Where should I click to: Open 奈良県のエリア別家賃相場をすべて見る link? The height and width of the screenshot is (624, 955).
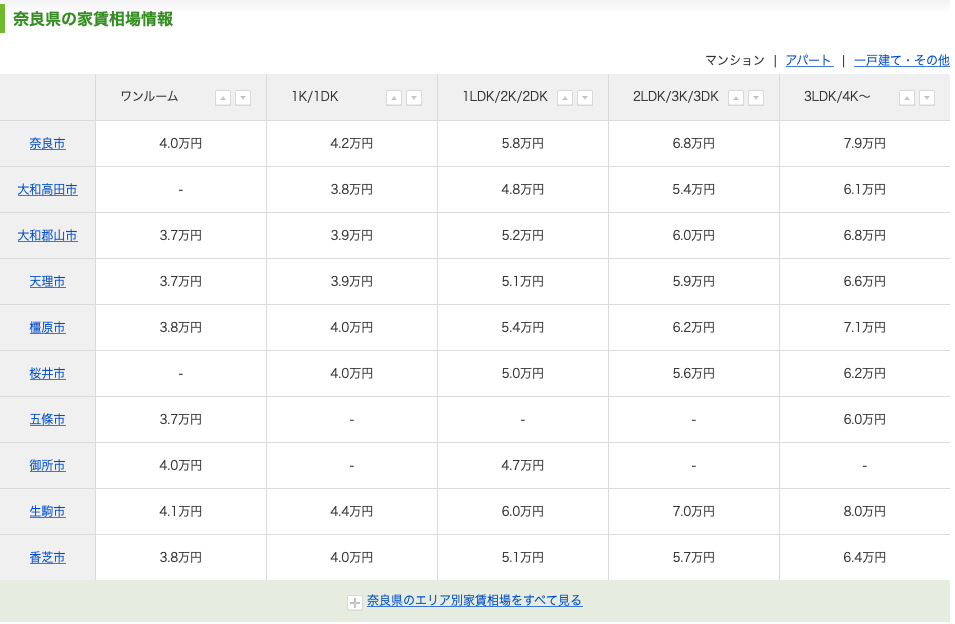click(474, 601)
